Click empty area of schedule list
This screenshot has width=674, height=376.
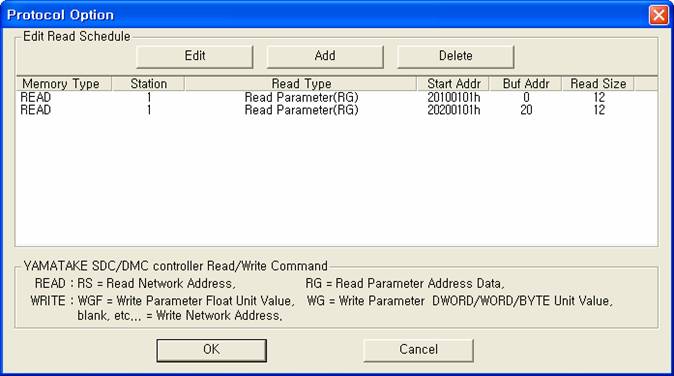(336, 180)
